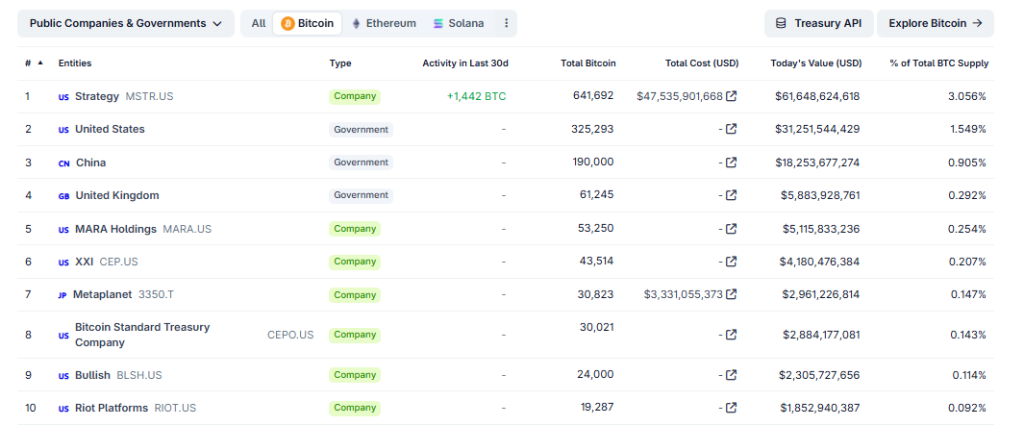Open the Treasury API button
1024x426 pixels.
tap(818, 24)
